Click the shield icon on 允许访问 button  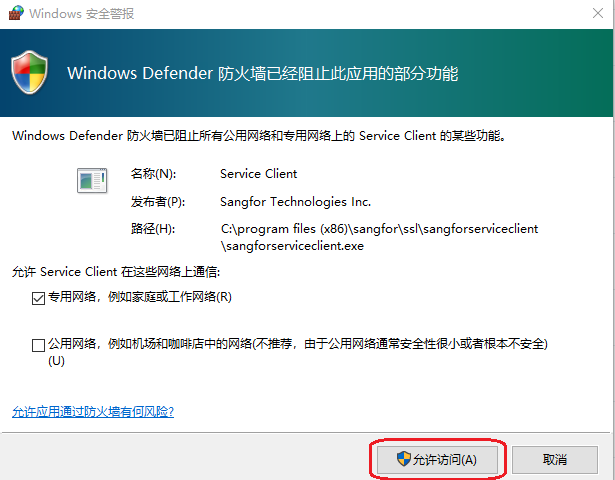[403, 459]
